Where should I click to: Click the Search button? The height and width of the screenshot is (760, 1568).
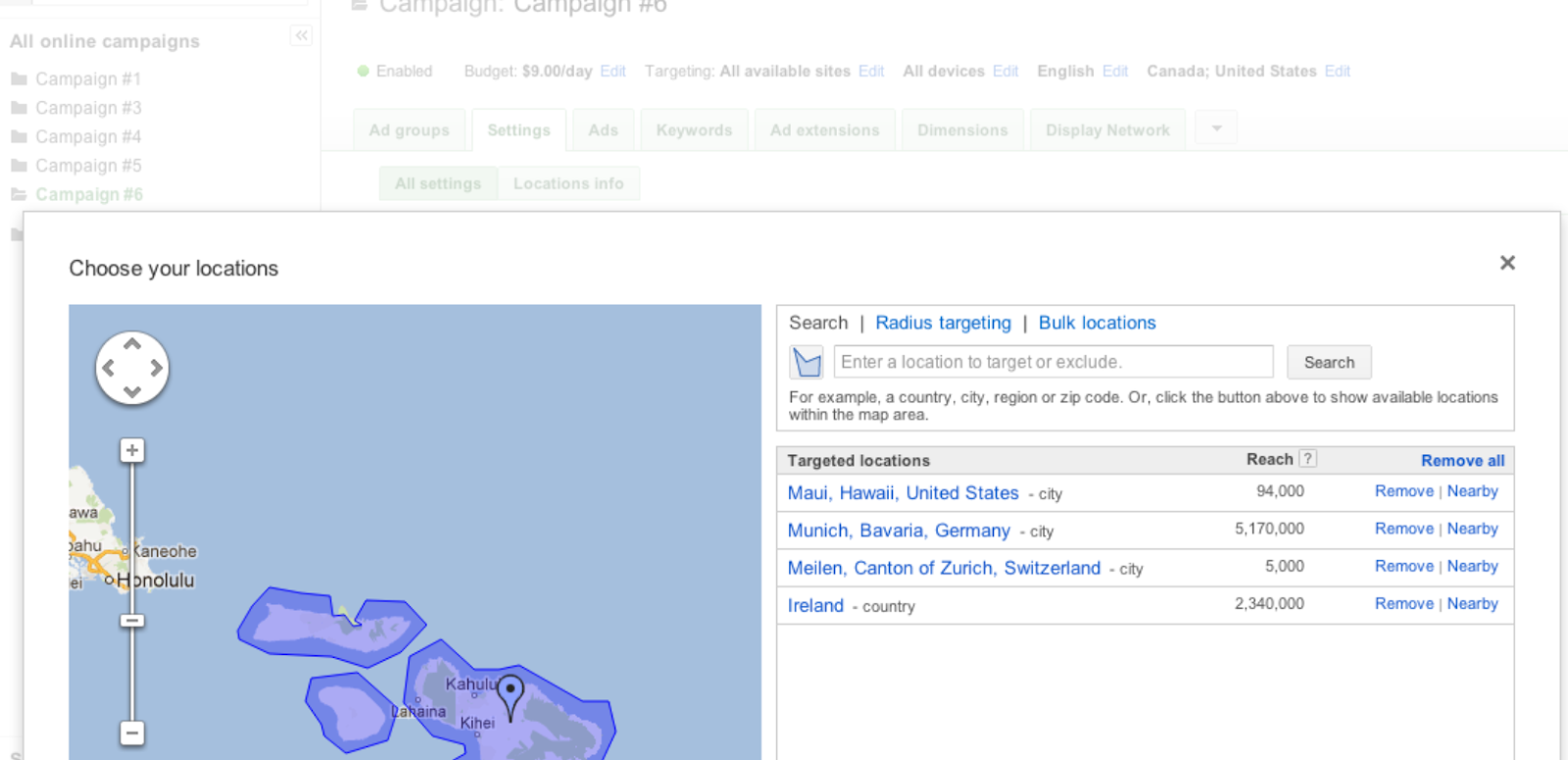[1328, 362]
